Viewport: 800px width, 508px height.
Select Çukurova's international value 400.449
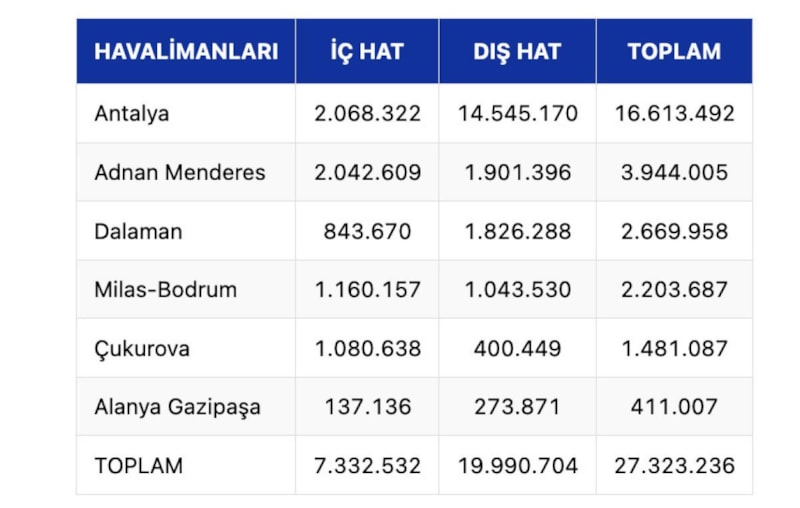(517, 349)
